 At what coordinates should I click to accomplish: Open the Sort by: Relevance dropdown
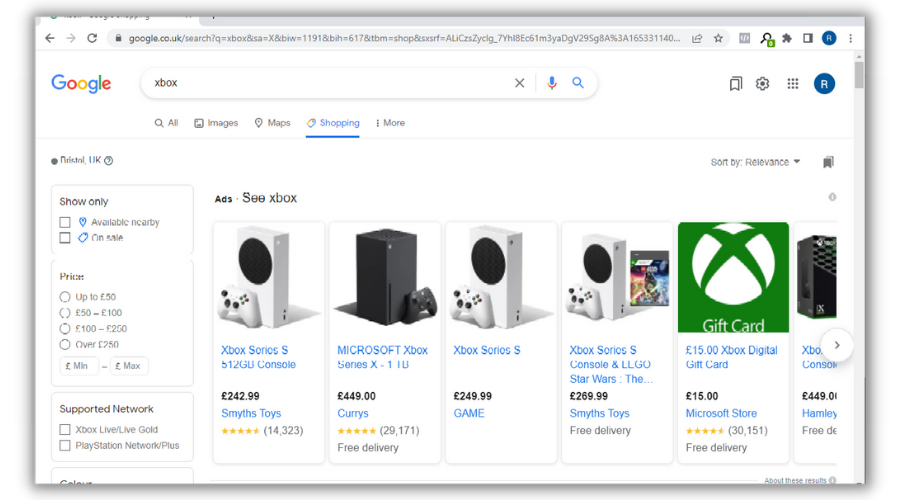(755, 162)
